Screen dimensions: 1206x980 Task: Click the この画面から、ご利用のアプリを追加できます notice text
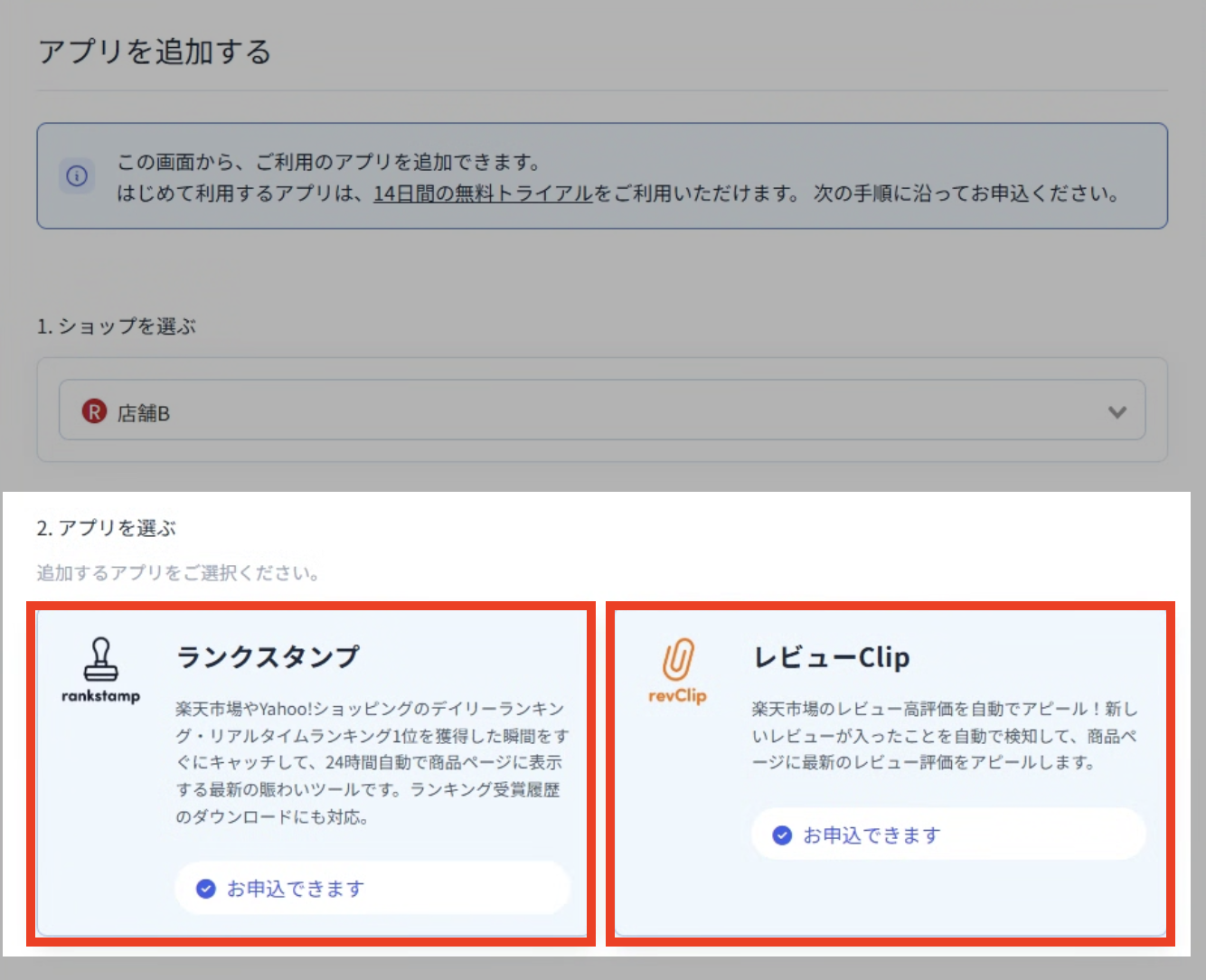[329, 163]
